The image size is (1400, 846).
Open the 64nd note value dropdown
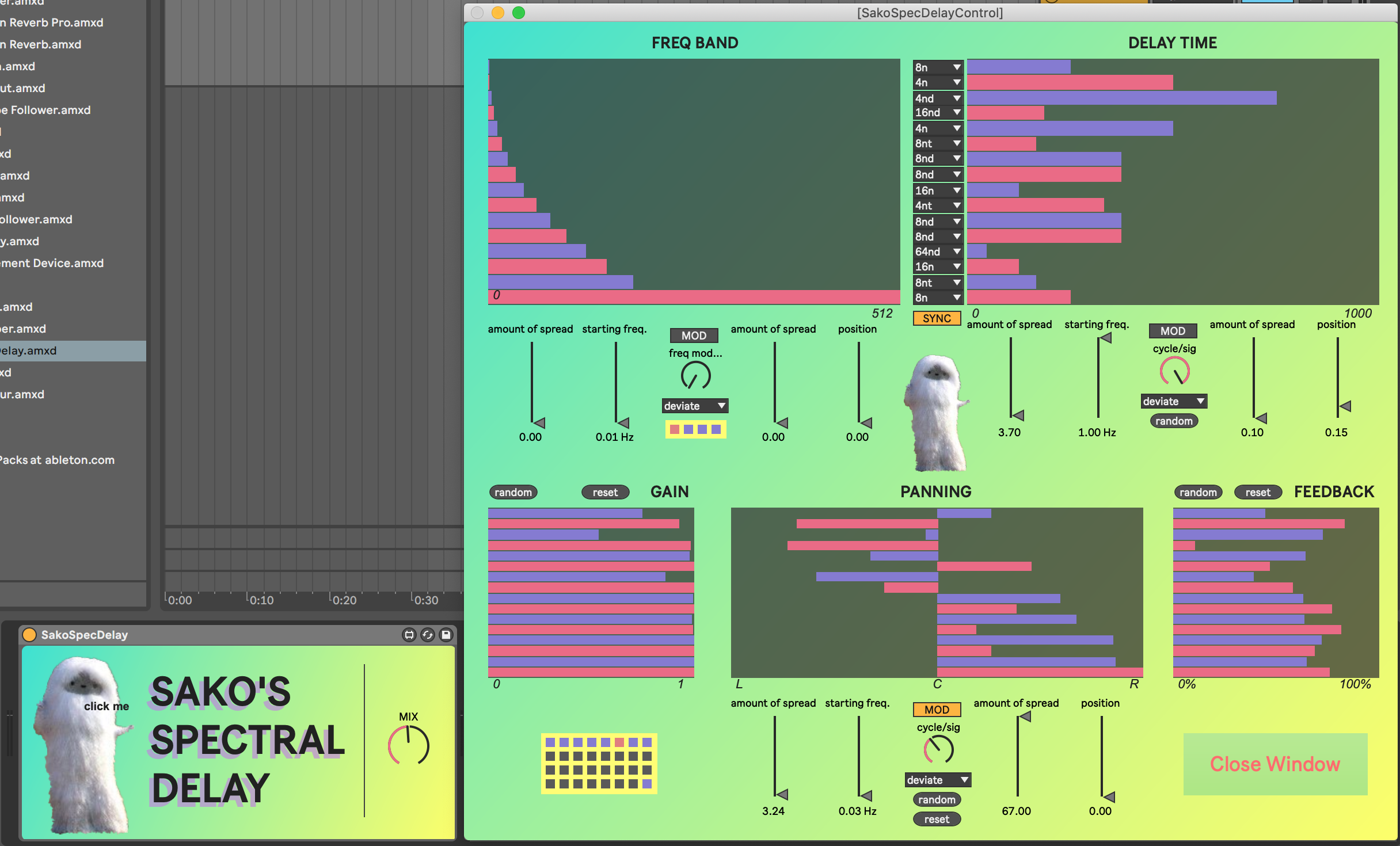pyautogui.click(x=938, y=251)
